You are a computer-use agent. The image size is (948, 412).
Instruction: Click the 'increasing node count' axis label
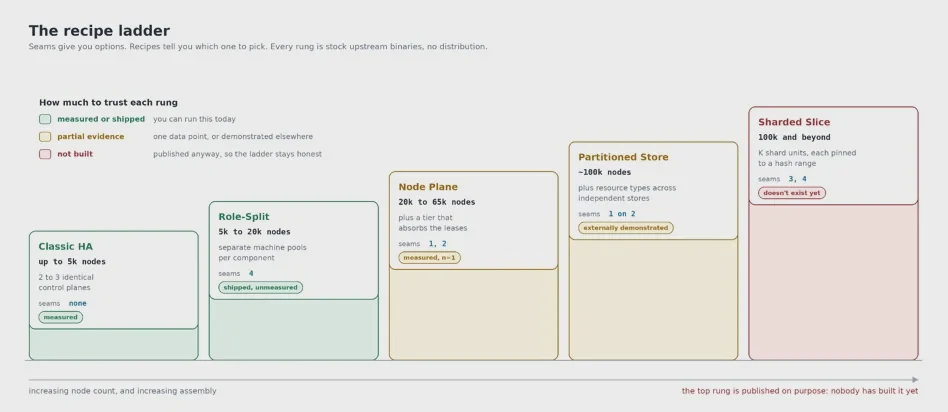tap(122, 391)
